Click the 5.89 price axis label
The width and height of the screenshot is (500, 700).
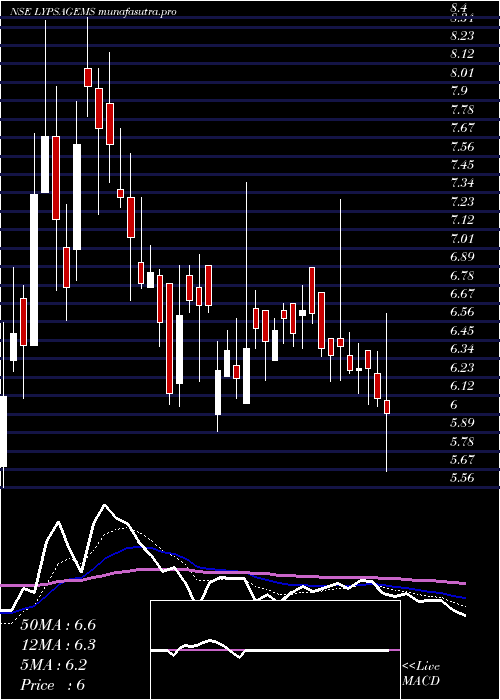click(x=462, y=424)
